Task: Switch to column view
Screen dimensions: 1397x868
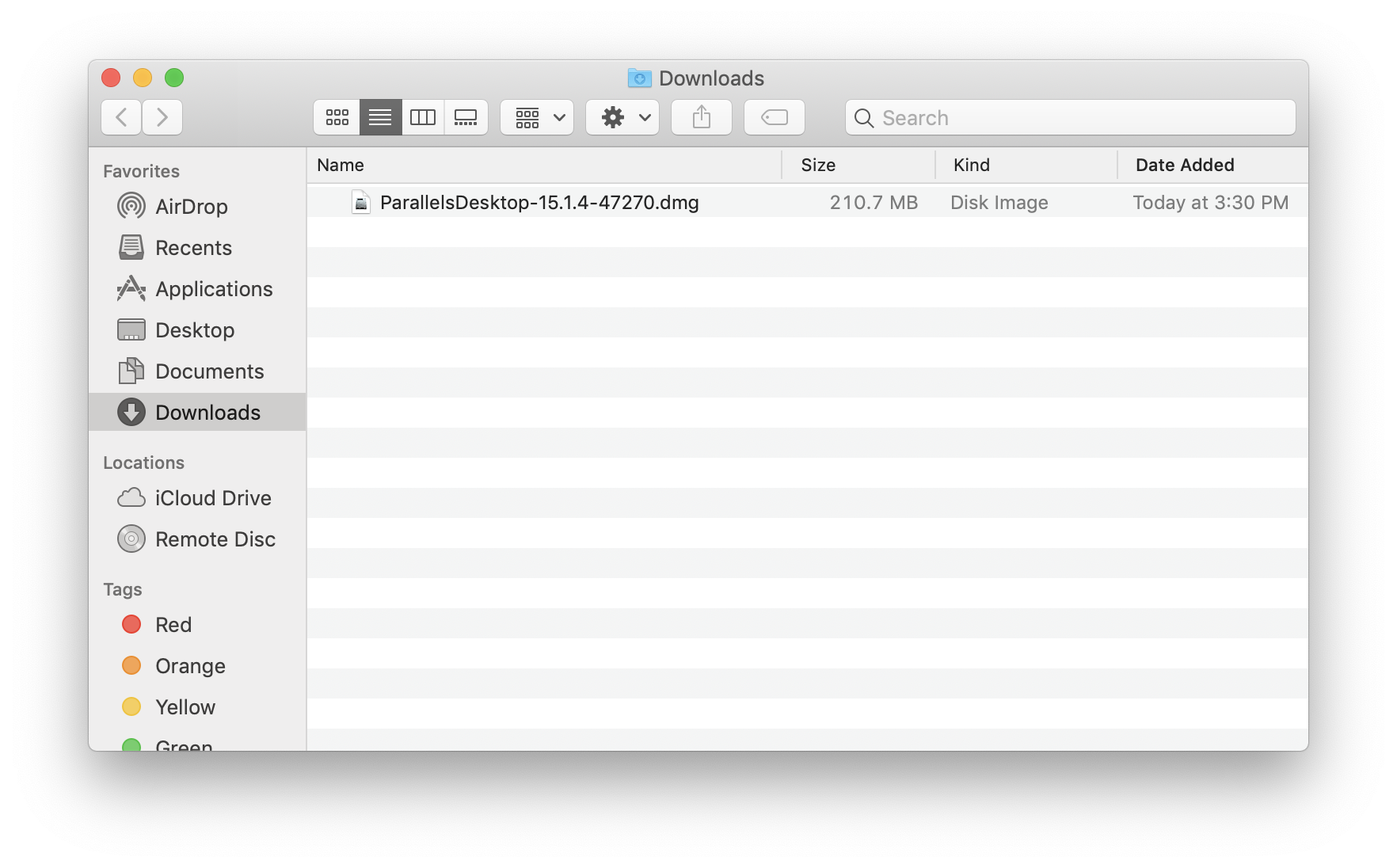Action: pos(423,117)
